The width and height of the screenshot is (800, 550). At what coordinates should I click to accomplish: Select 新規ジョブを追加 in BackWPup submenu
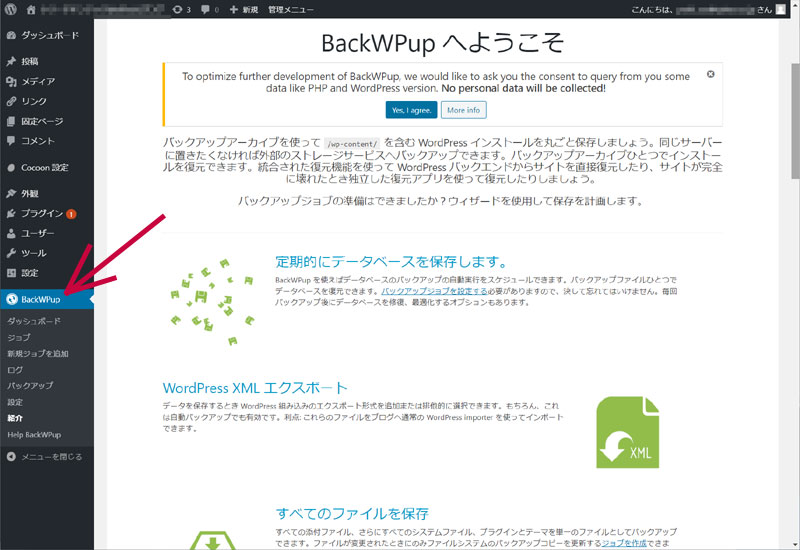[37, 354]
